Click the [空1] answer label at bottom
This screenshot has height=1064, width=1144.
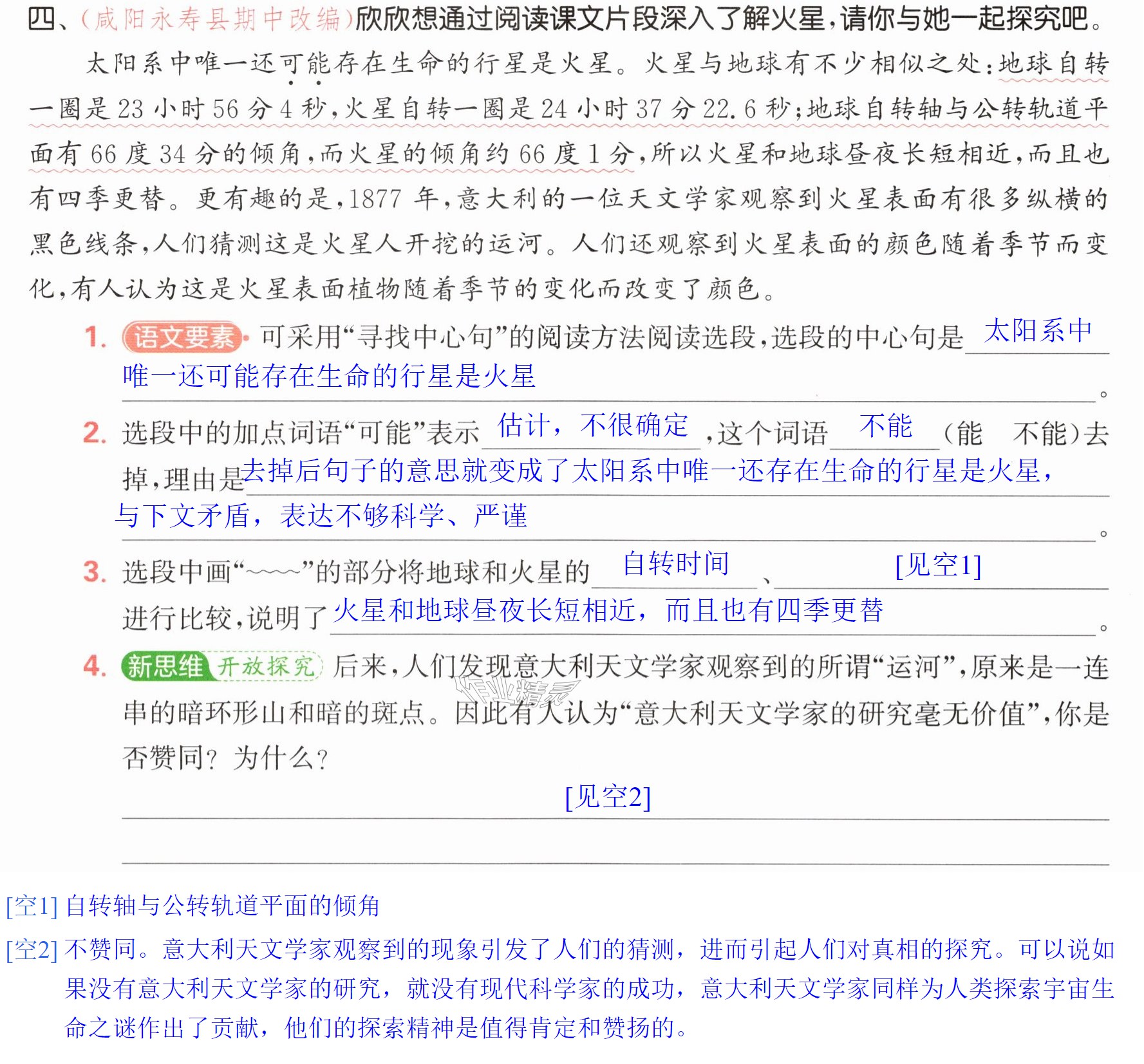tap(32, 906)
